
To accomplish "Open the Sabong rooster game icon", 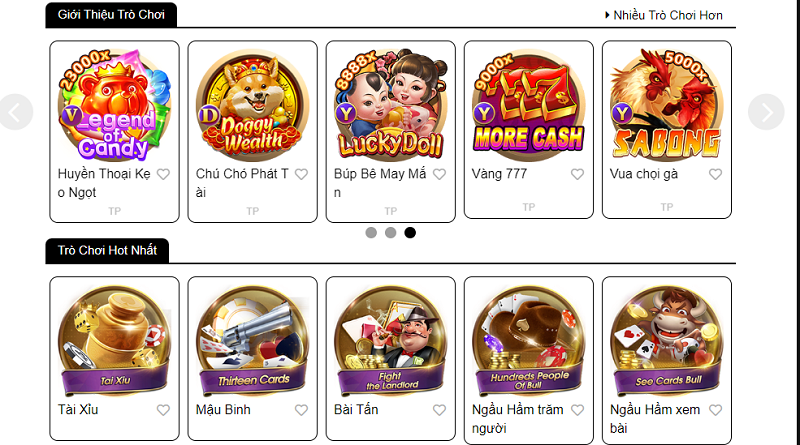I will [x=667, y=105].
